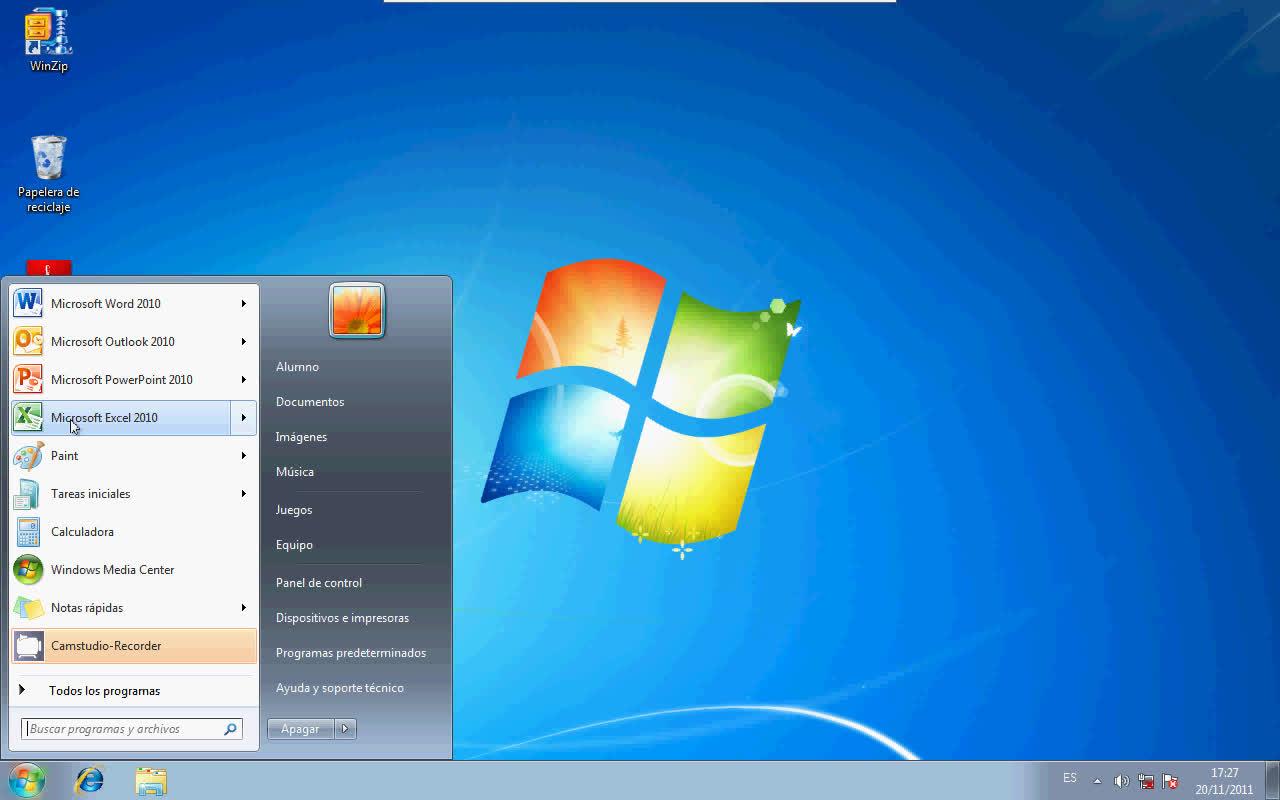Click the network status tray icon

tap(1145, 781)
